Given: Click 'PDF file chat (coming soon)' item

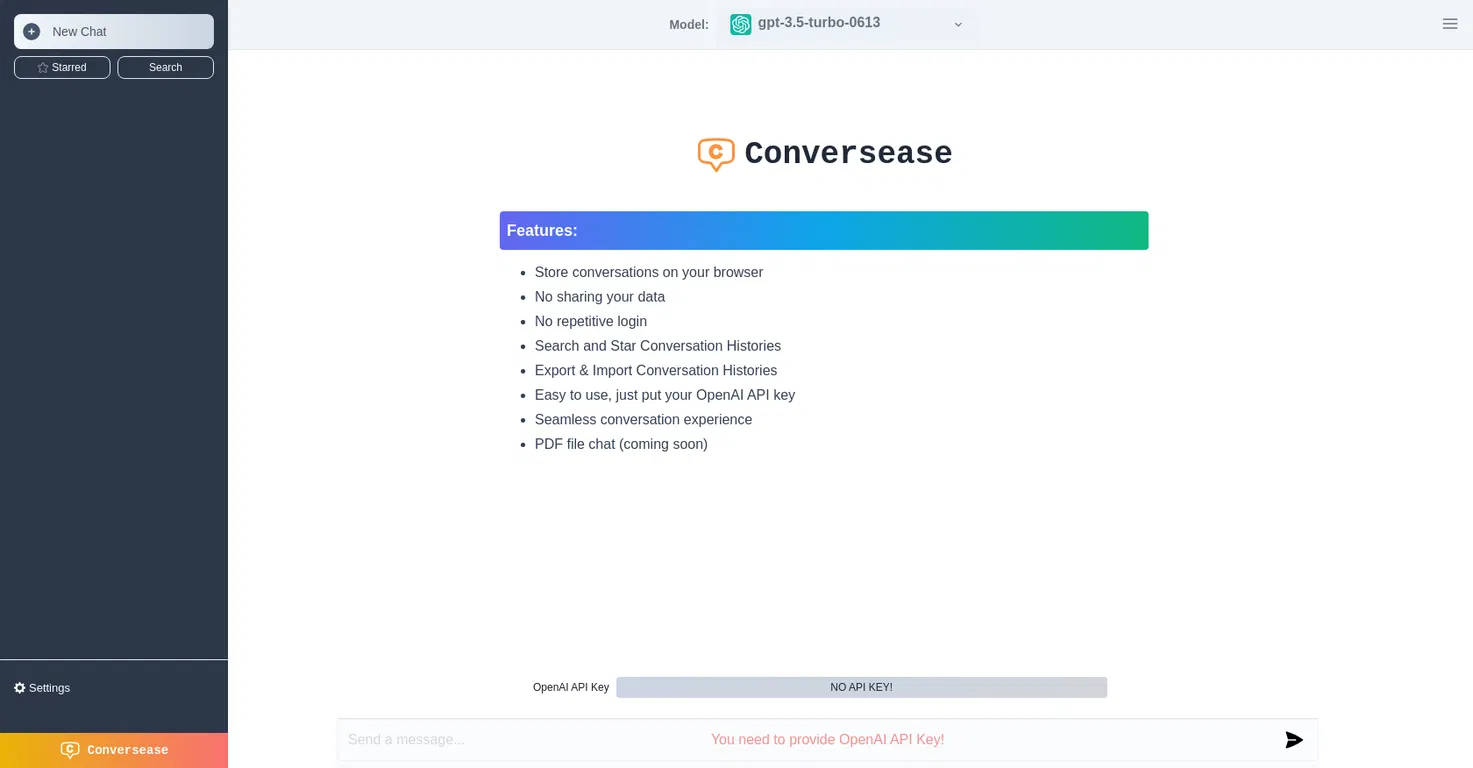Looking at the screenshot, I should coord(621,444).
